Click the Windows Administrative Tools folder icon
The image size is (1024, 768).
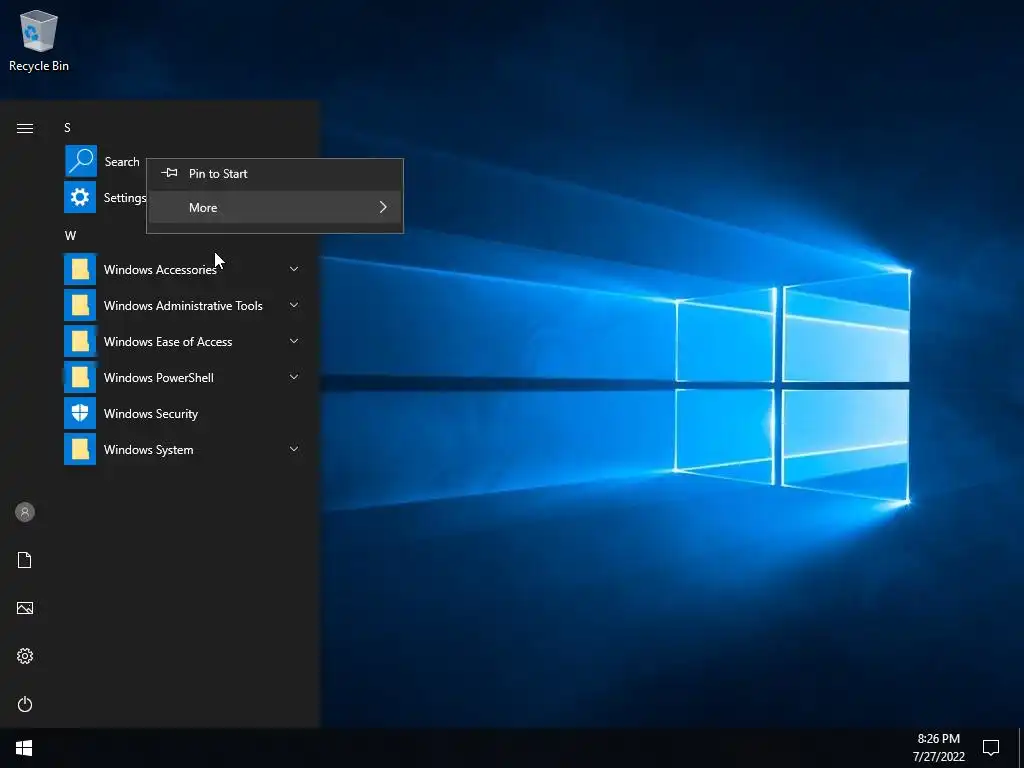pos(80,305)
